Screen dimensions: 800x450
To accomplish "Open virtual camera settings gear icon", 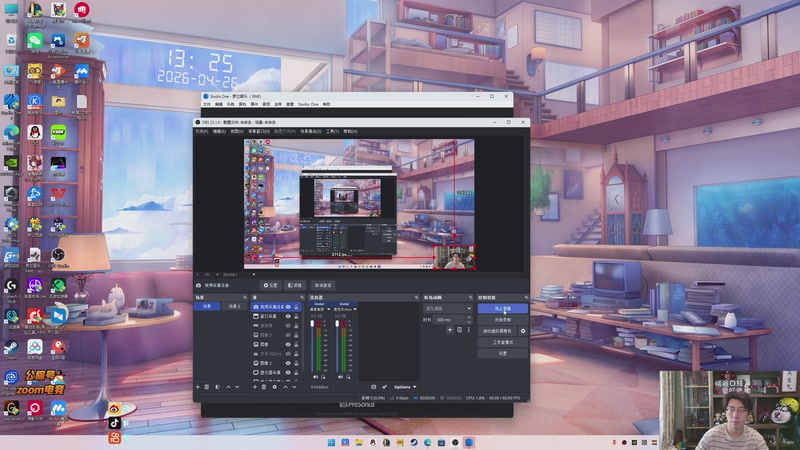I will coord(523,331).
